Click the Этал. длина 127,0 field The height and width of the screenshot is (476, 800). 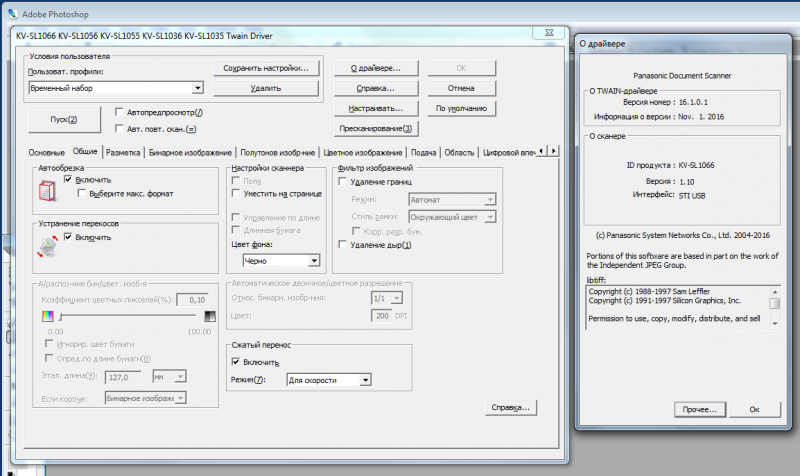point(122,378)
